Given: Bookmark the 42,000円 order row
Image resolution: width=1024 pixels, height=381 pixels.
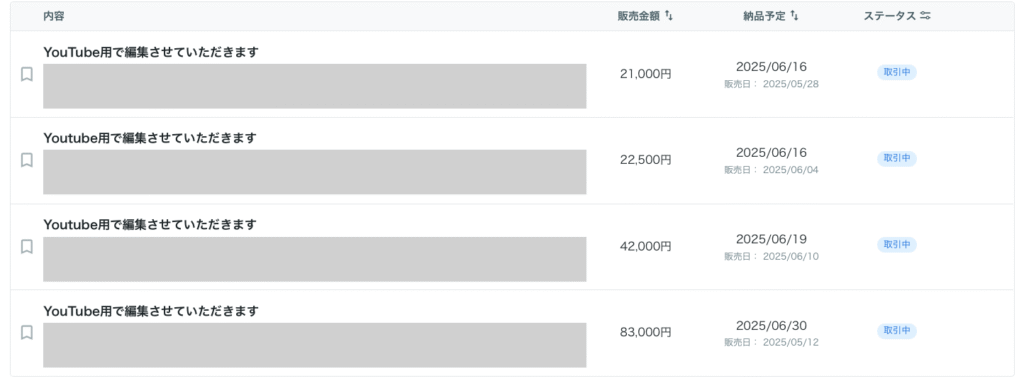Looking at the screenshot, I should click(27, 246).
